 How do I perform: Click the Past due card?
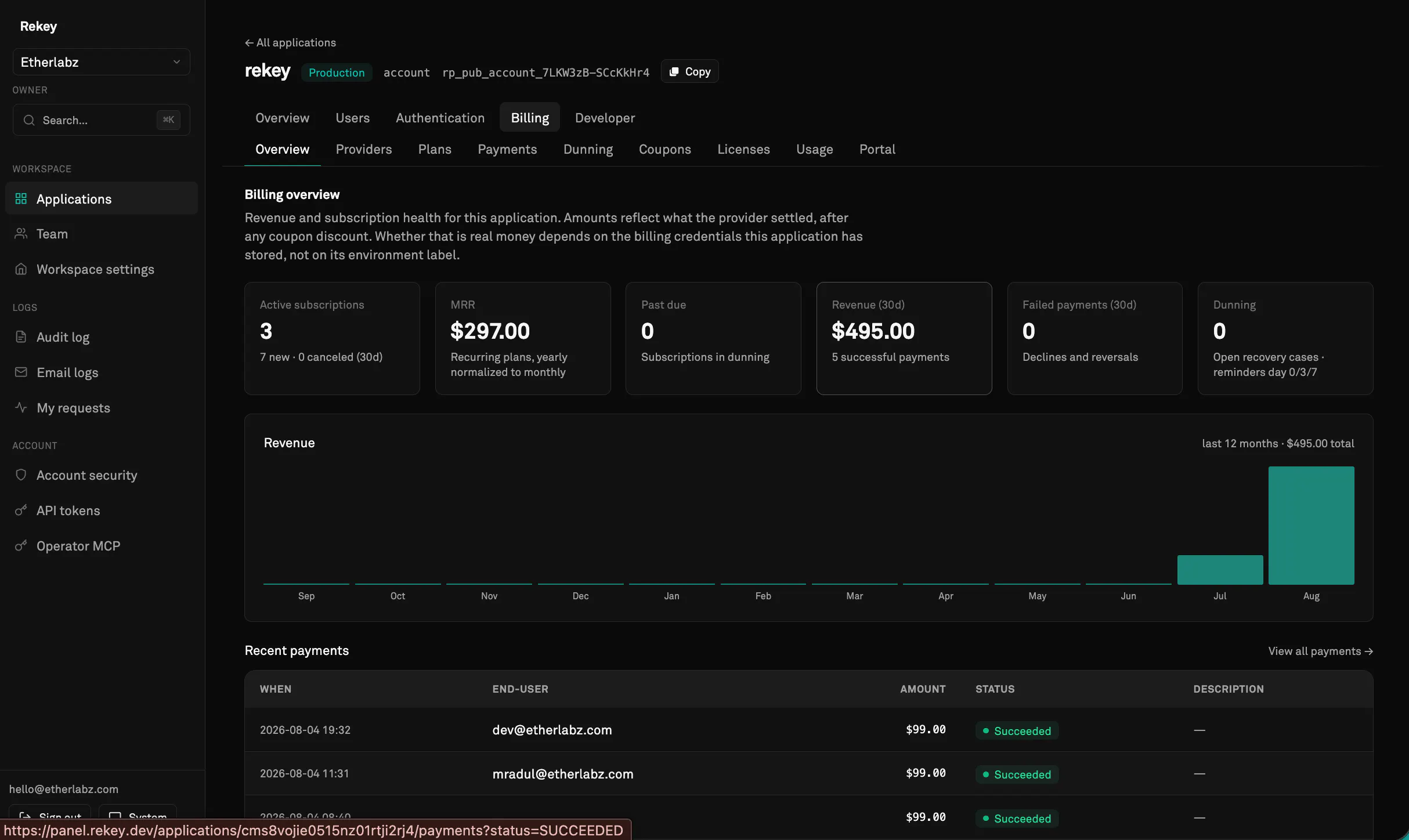click(x=713, y=338)
